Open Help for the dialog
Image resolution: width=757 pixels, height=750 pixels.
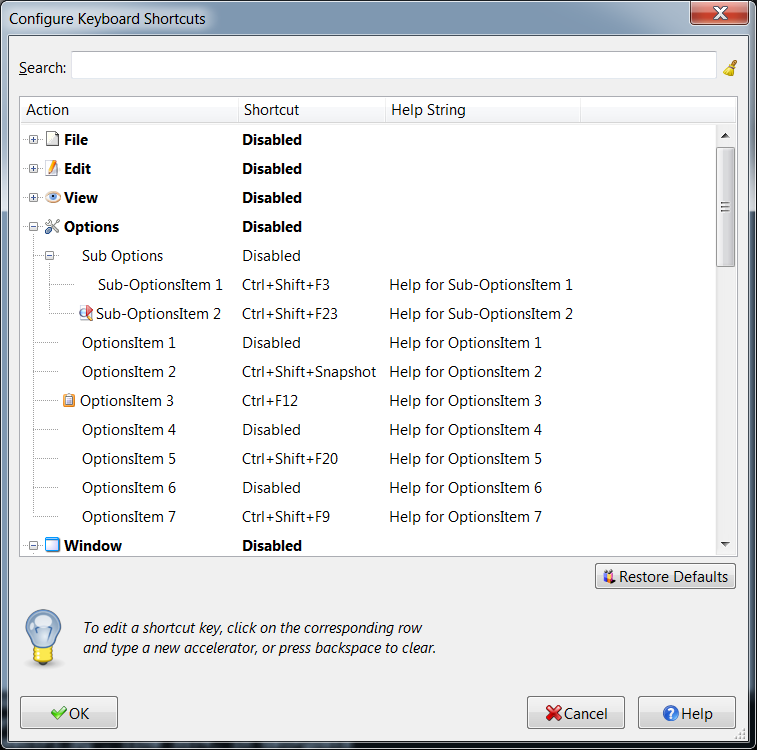click(x=687, y=713)
